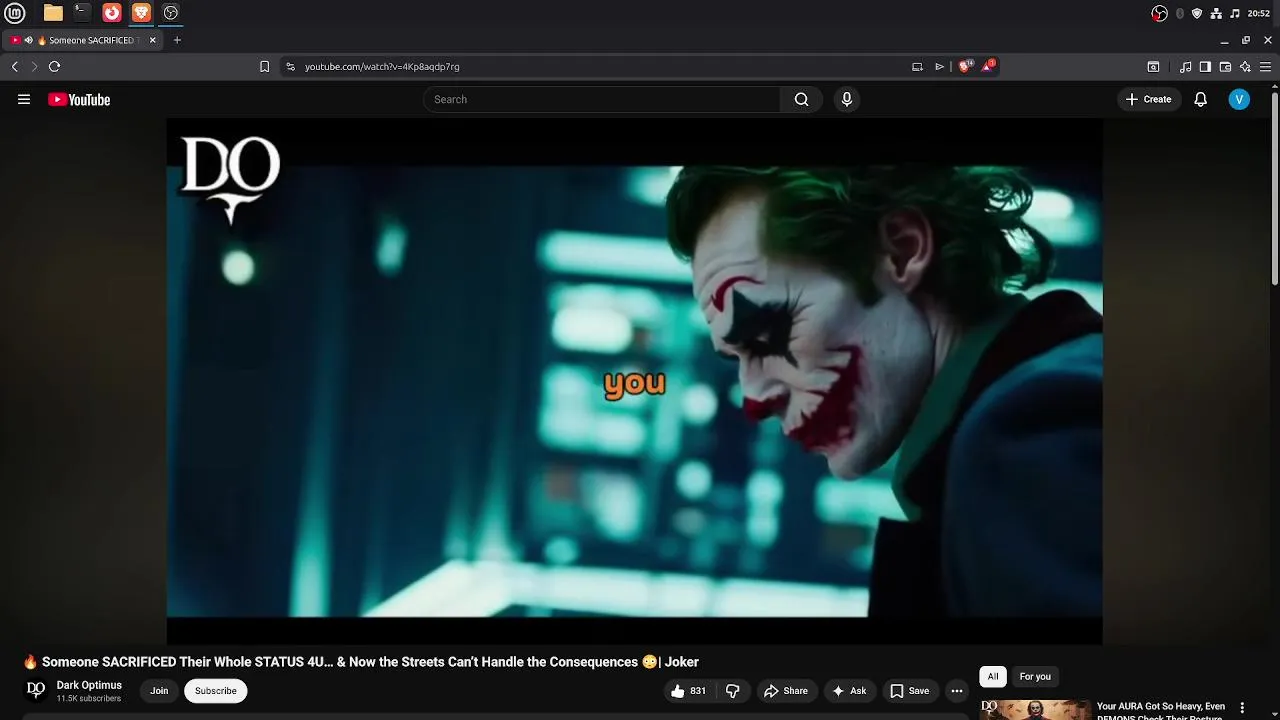The height and width of the screenshot is (720, 1280).
Task: Open the shield security tray icon
Action: tap(1197, 13)
